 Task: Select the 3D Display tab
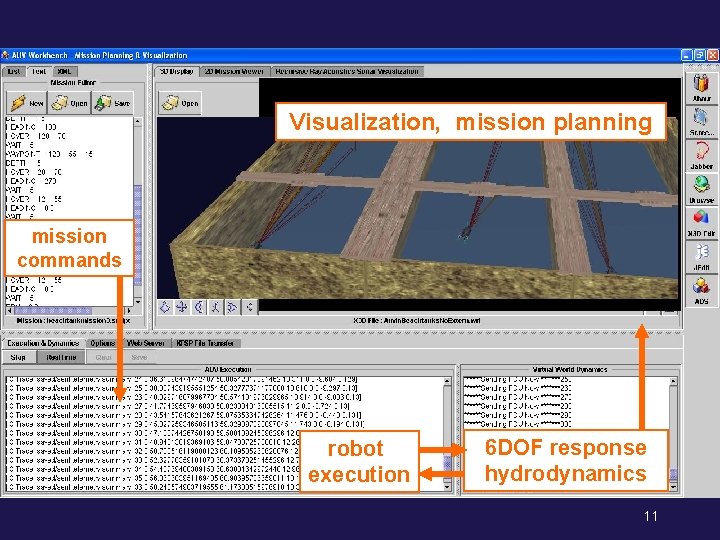tap(177, 71)
